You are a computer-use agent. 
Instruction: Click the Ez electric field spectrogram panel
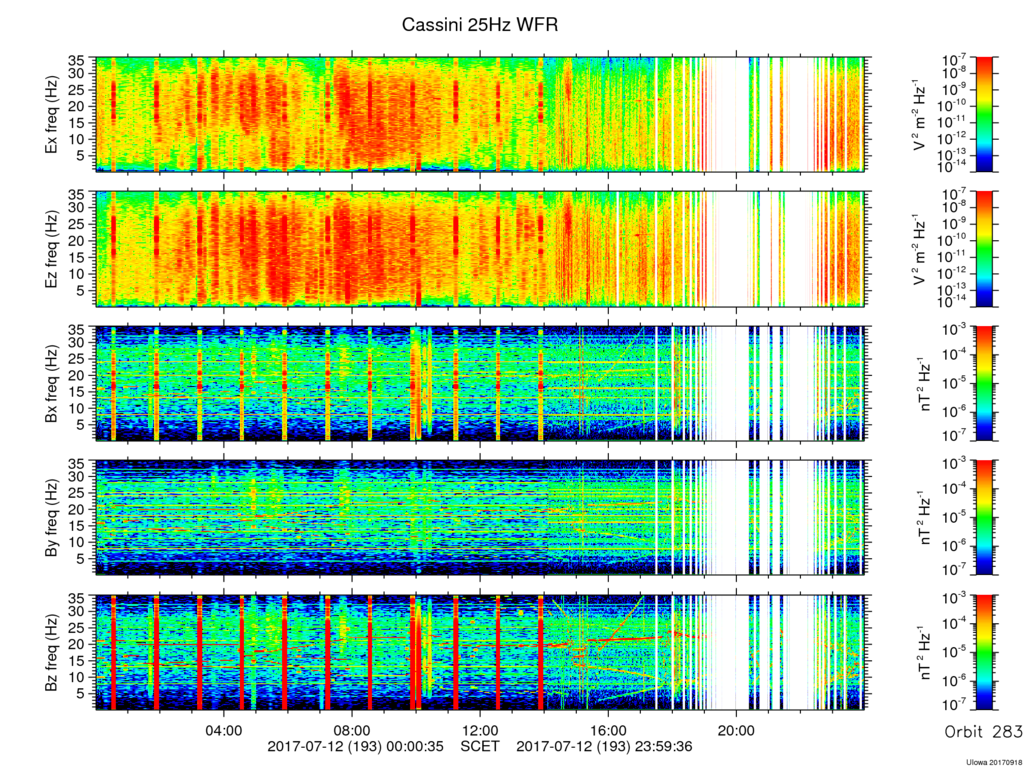click(x=481, y=249)
